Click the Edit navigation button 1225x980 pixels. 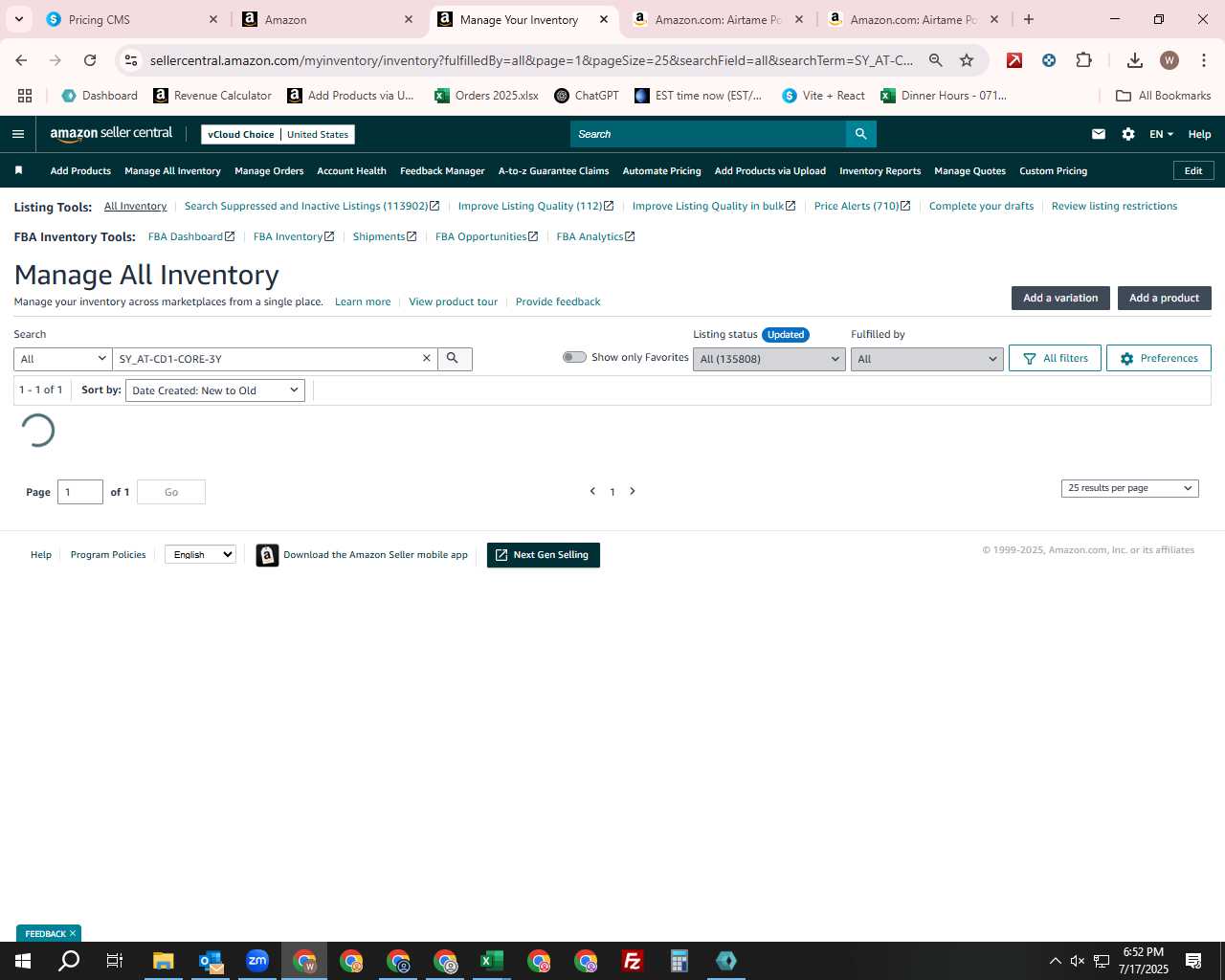1193,170
